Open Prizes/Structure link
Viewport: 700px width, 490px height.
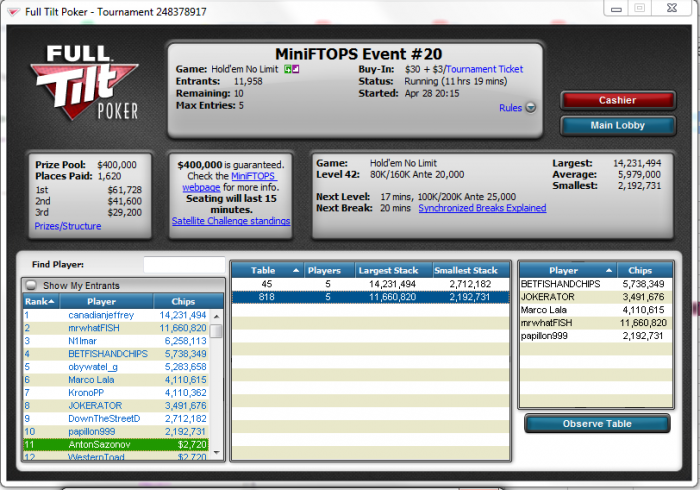68,226
